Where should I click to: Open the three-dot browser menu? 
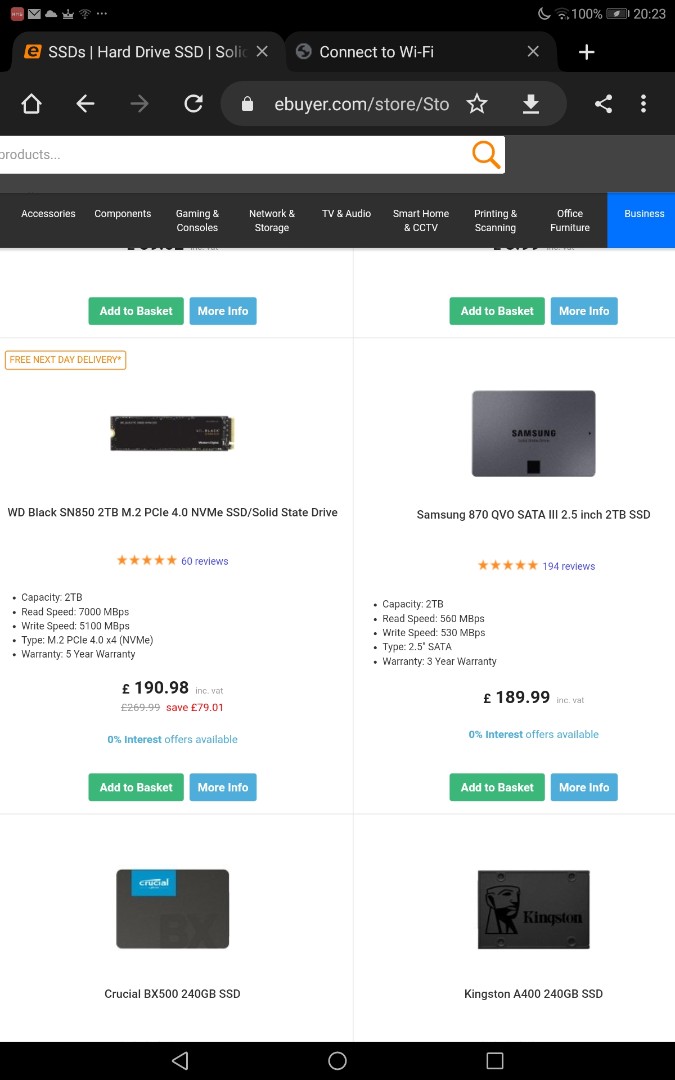tap(643, 104)
